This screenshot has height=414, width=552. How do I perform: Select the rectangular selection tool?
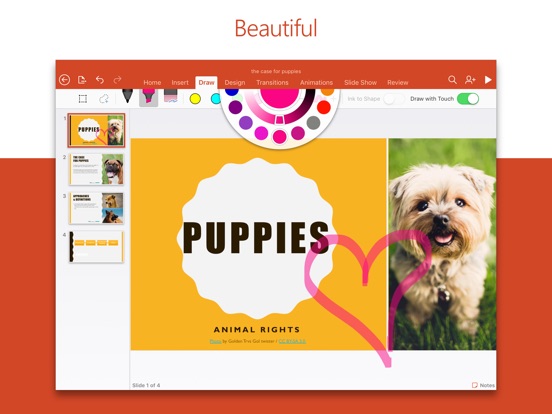click(83, 99)
